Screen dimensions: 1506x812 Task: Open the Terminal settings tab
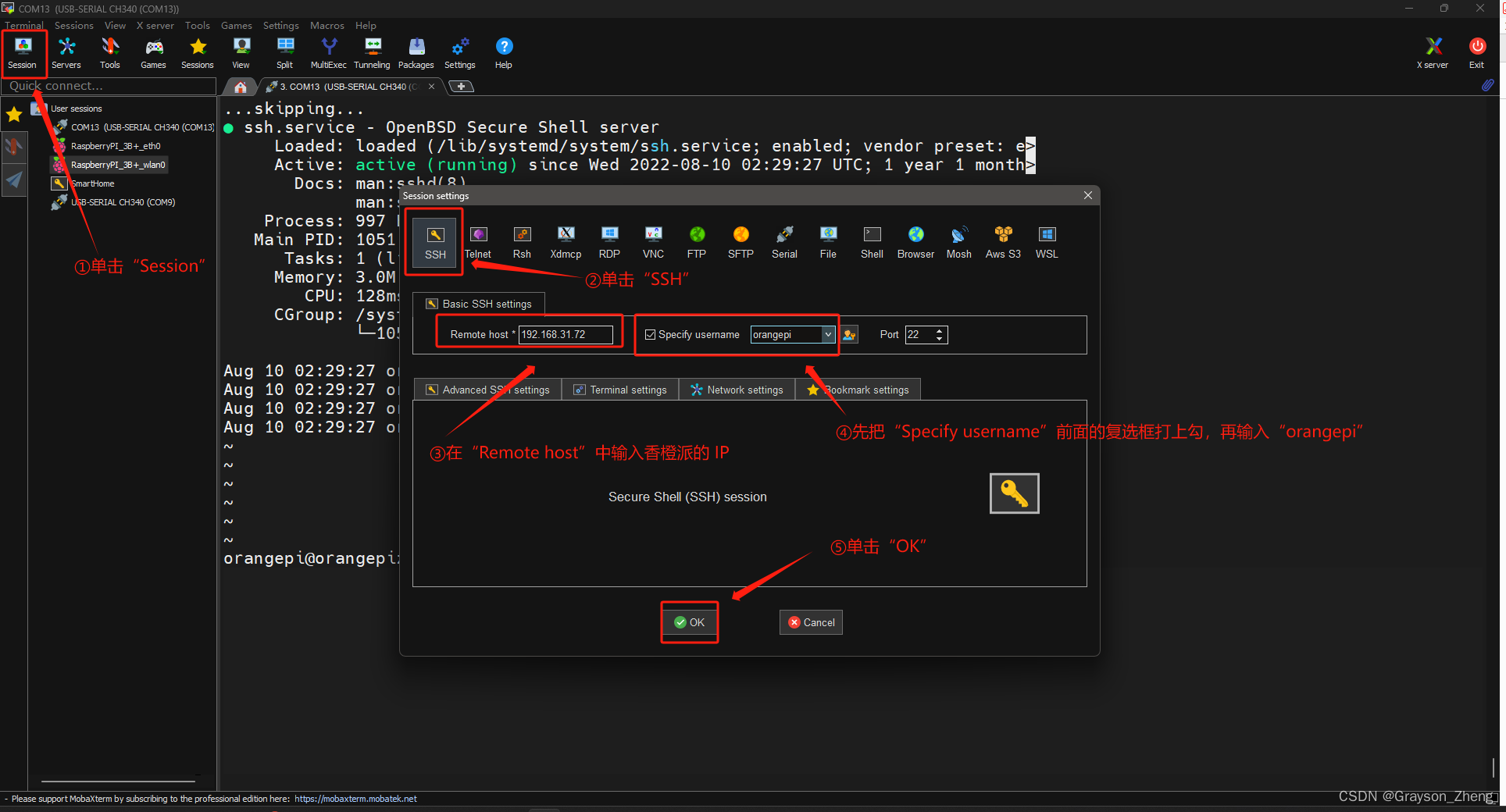(x=620, y=390)
